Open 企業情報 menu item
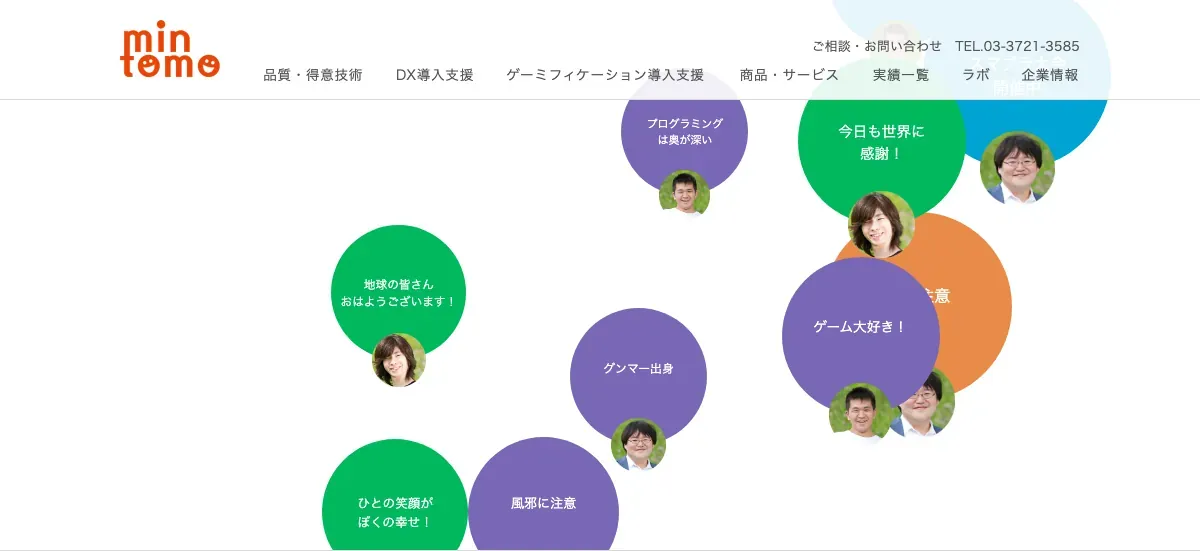The height and width of the screenshot is (551, 1200). pyautogui.click(x=1050, y=75)
